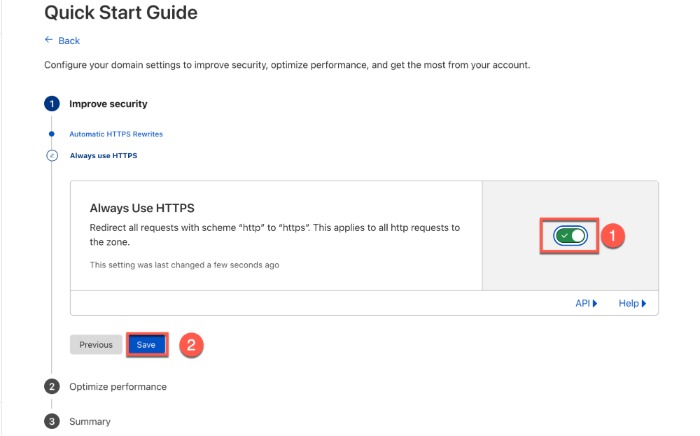Click 'Configure your domain settings' intro text
This screenshot has width=700, height=436.
pos(287,65)
